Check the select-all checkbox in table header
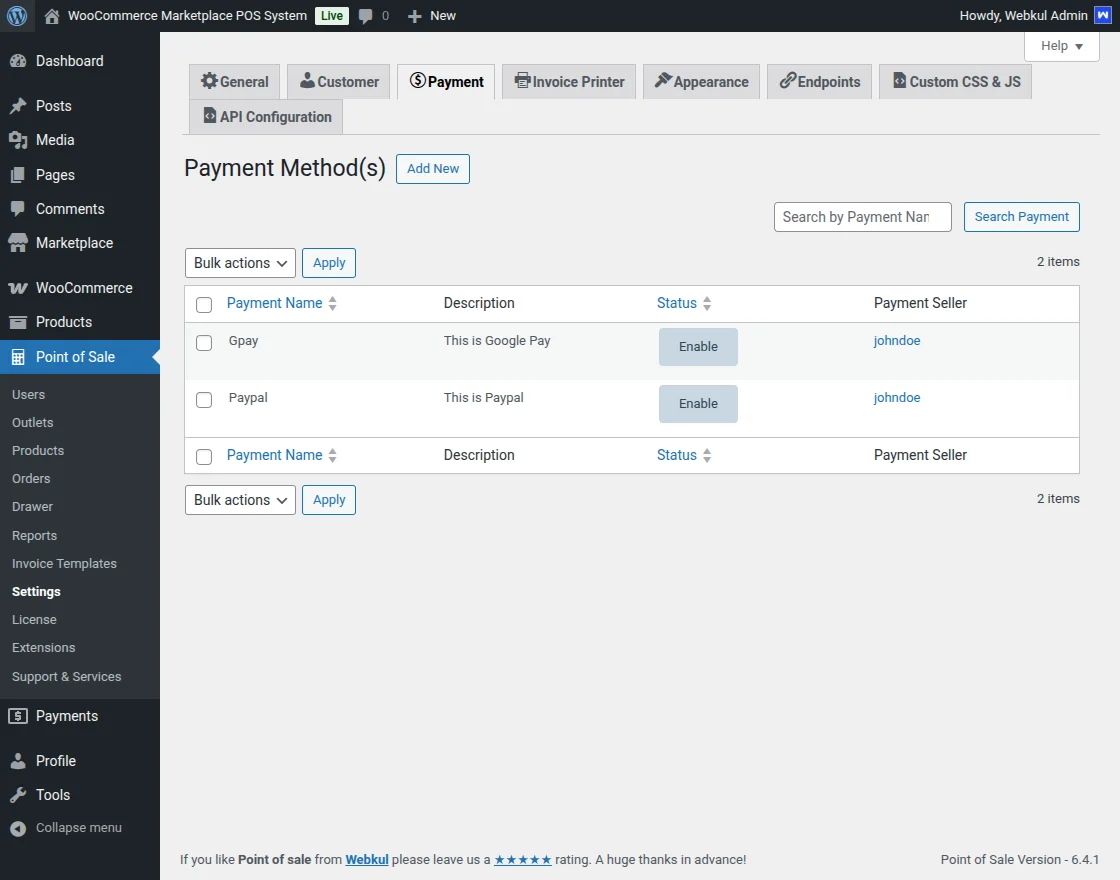This screenshot has height=880, width=1120. point(204,303)
